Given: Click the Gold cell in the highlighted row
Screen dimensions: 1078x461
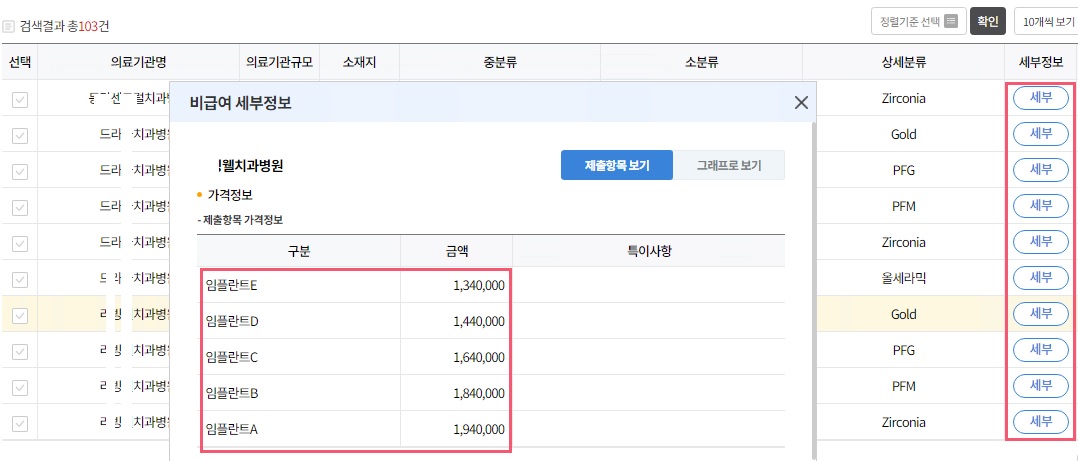Looking at the screenshot, I should (903, 314).
